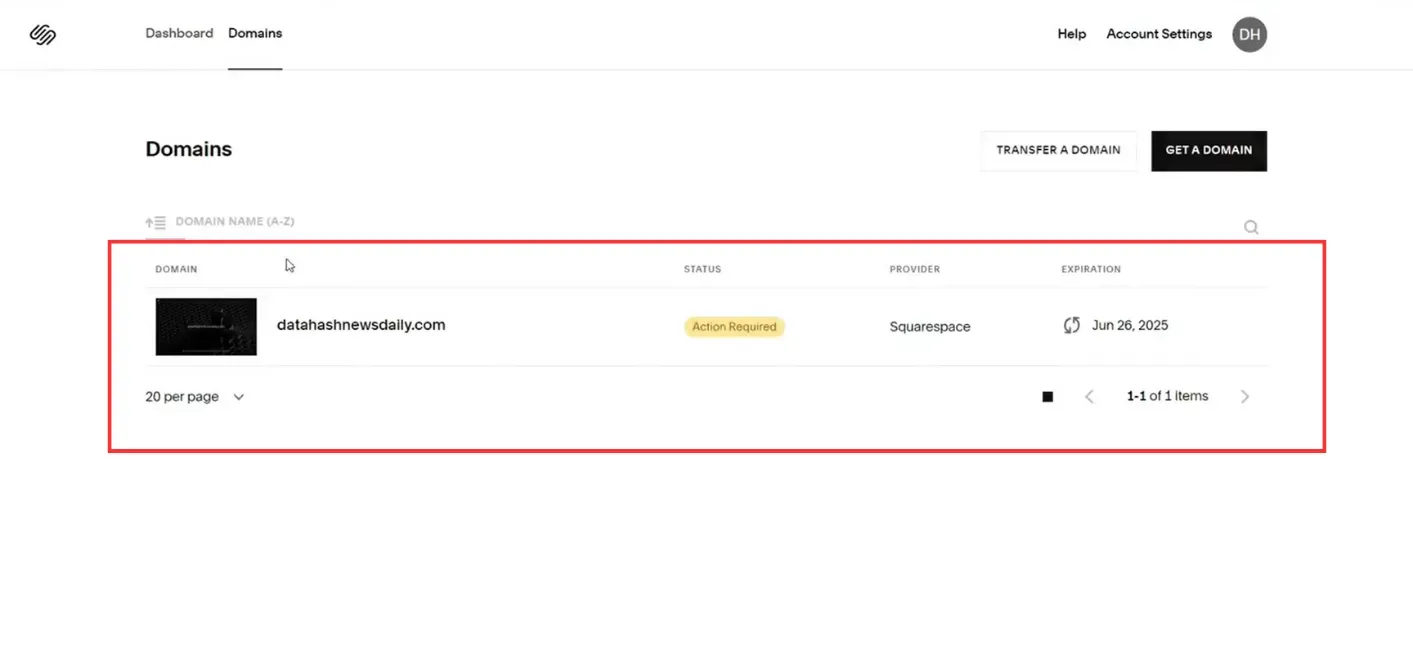The height and width of the screenshot is (662, 1413).
Task: Click the Transfer a Domain button
Action: [1058, 150]
